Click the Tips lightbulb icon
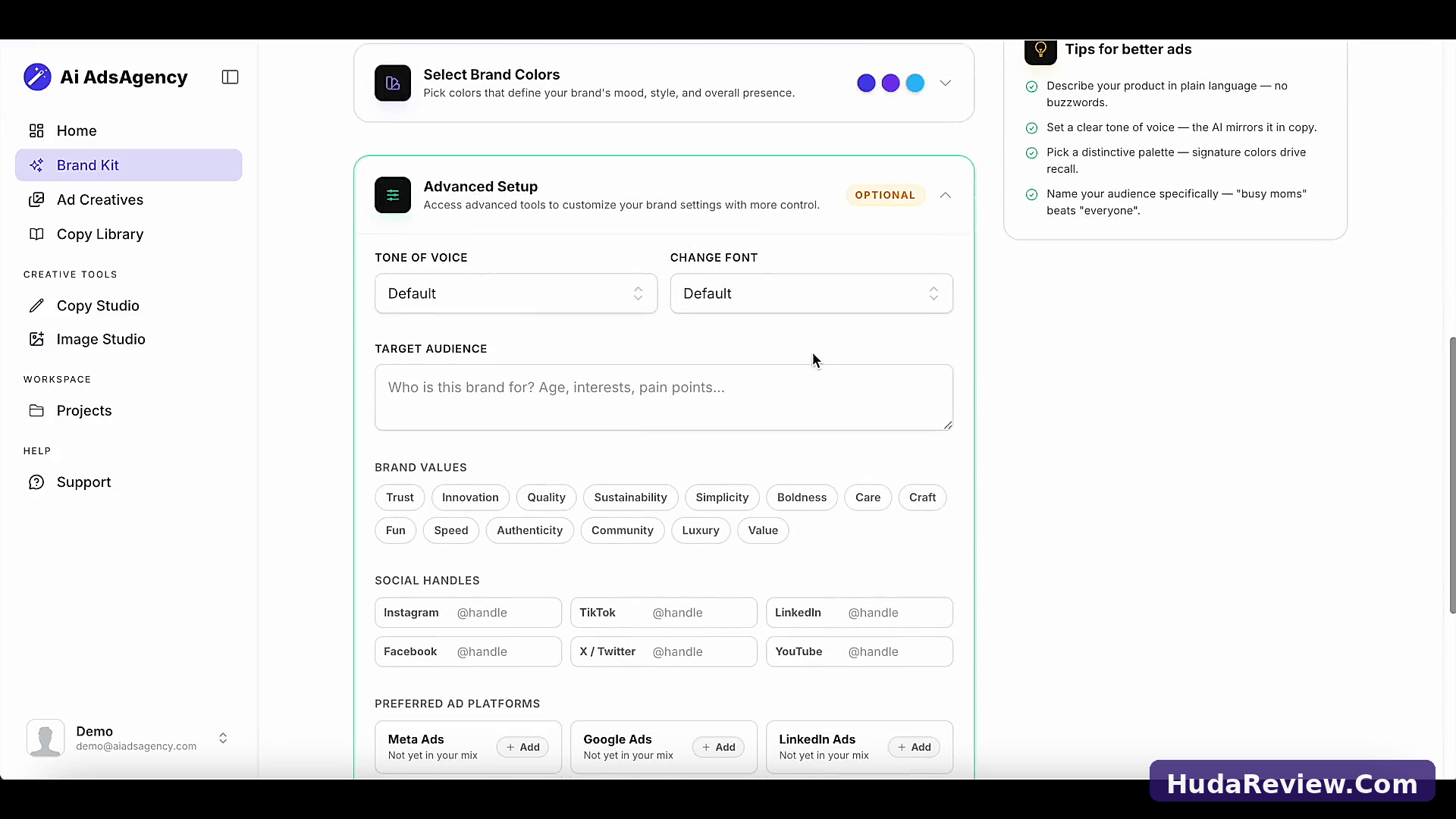This screenshot has width=1456, height=819. click(1040, 49)
